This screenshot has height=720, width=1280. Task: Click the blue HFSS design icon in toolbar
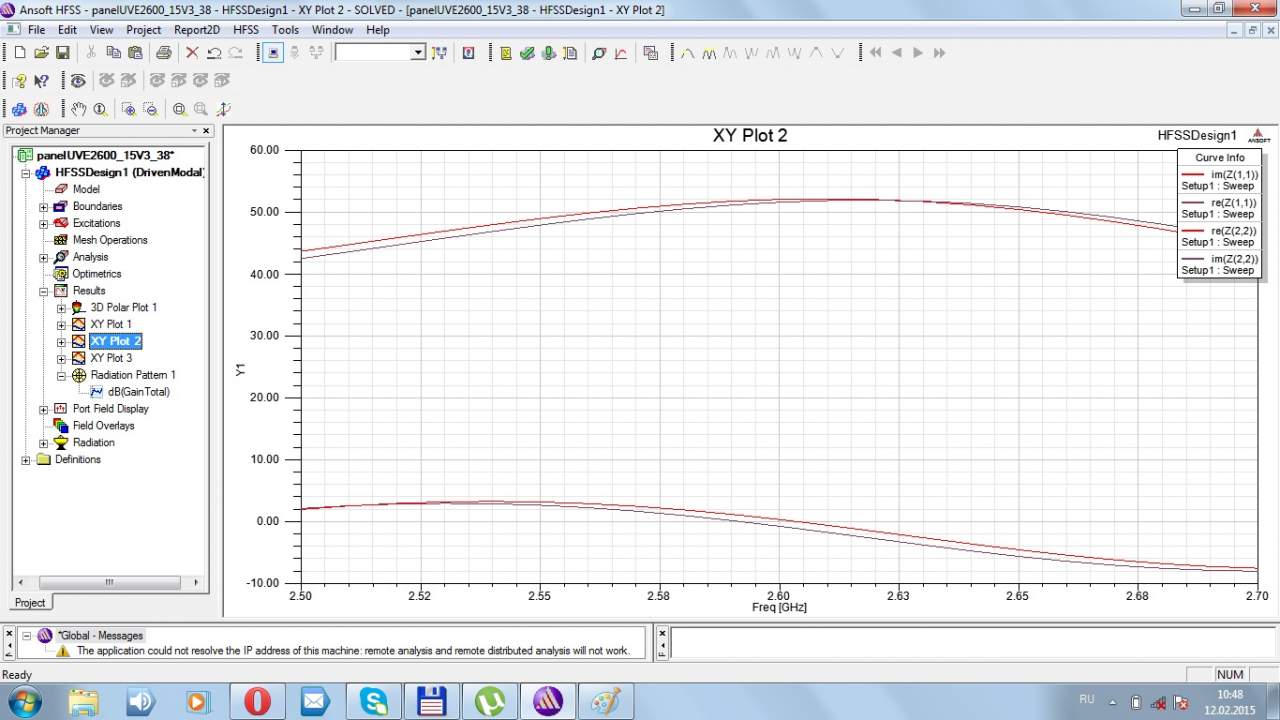coord(19,109)
